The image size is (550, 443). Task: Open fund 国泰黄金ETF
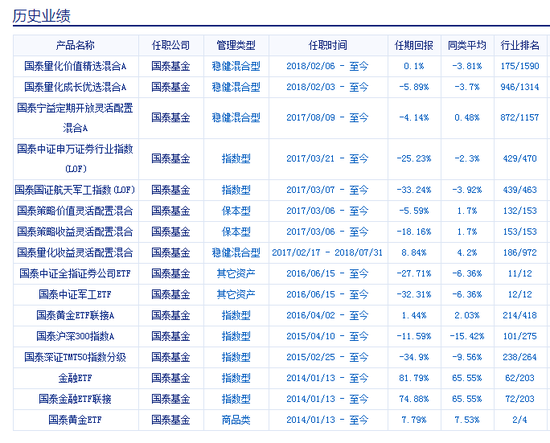[x=75, y=419]
